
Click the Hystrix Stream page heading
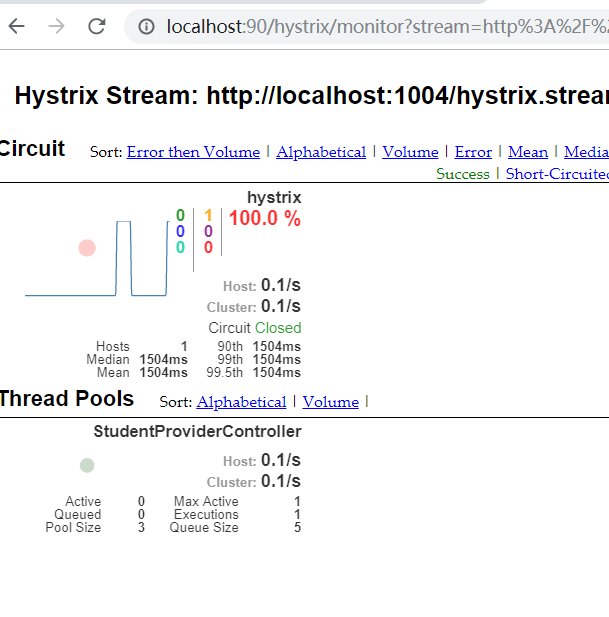coord(312,96)
